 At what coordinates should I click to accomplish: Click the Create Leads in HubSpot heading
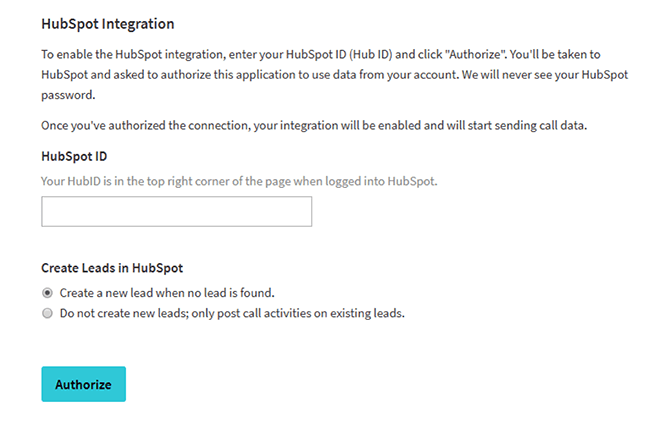coord(112,268)
